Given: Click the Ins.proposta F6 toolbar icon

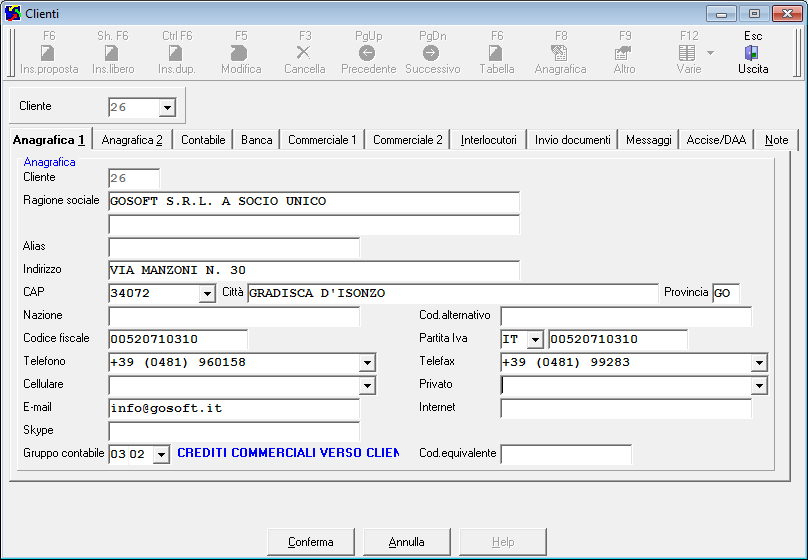Looking at the screenshot, I should coord(47,53).
